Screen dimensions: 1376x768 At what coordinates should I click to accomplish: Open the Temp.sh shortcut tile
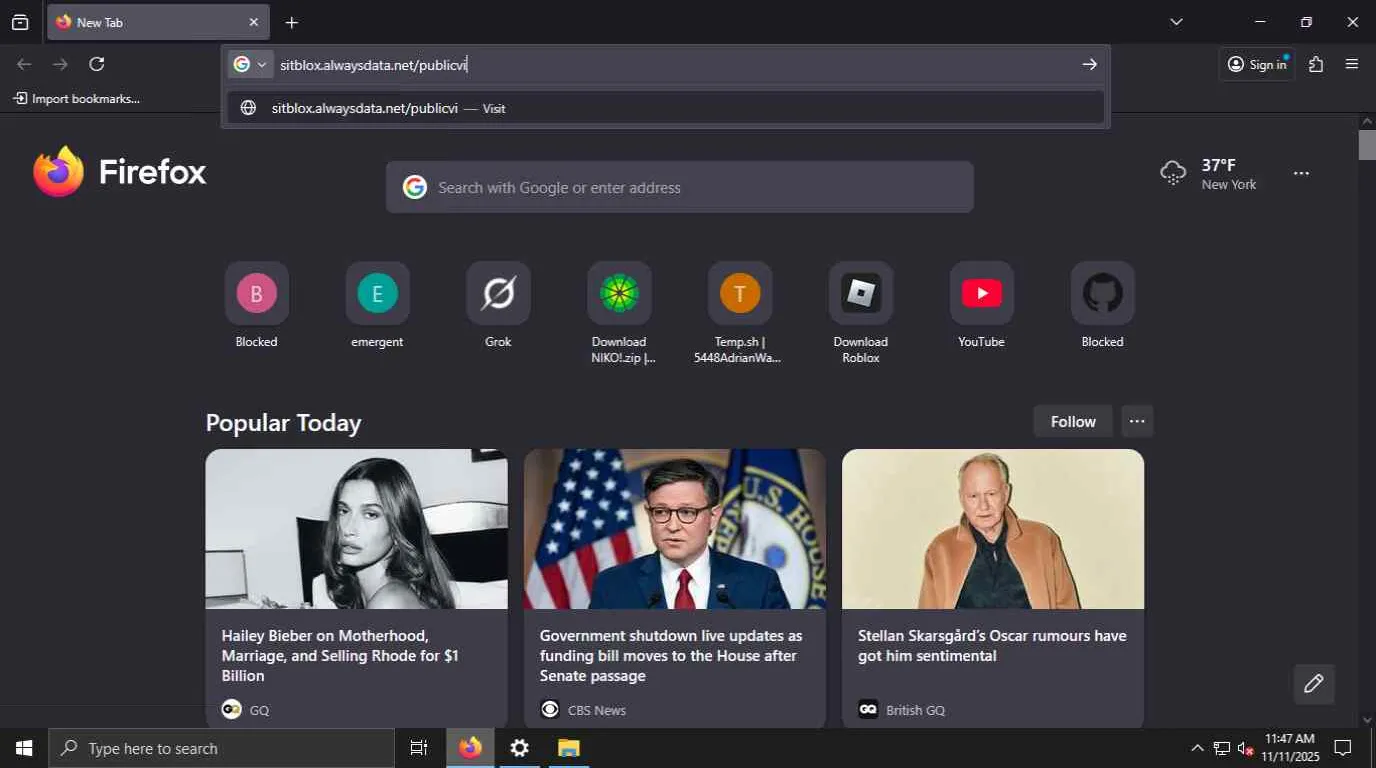coord(740,293)
